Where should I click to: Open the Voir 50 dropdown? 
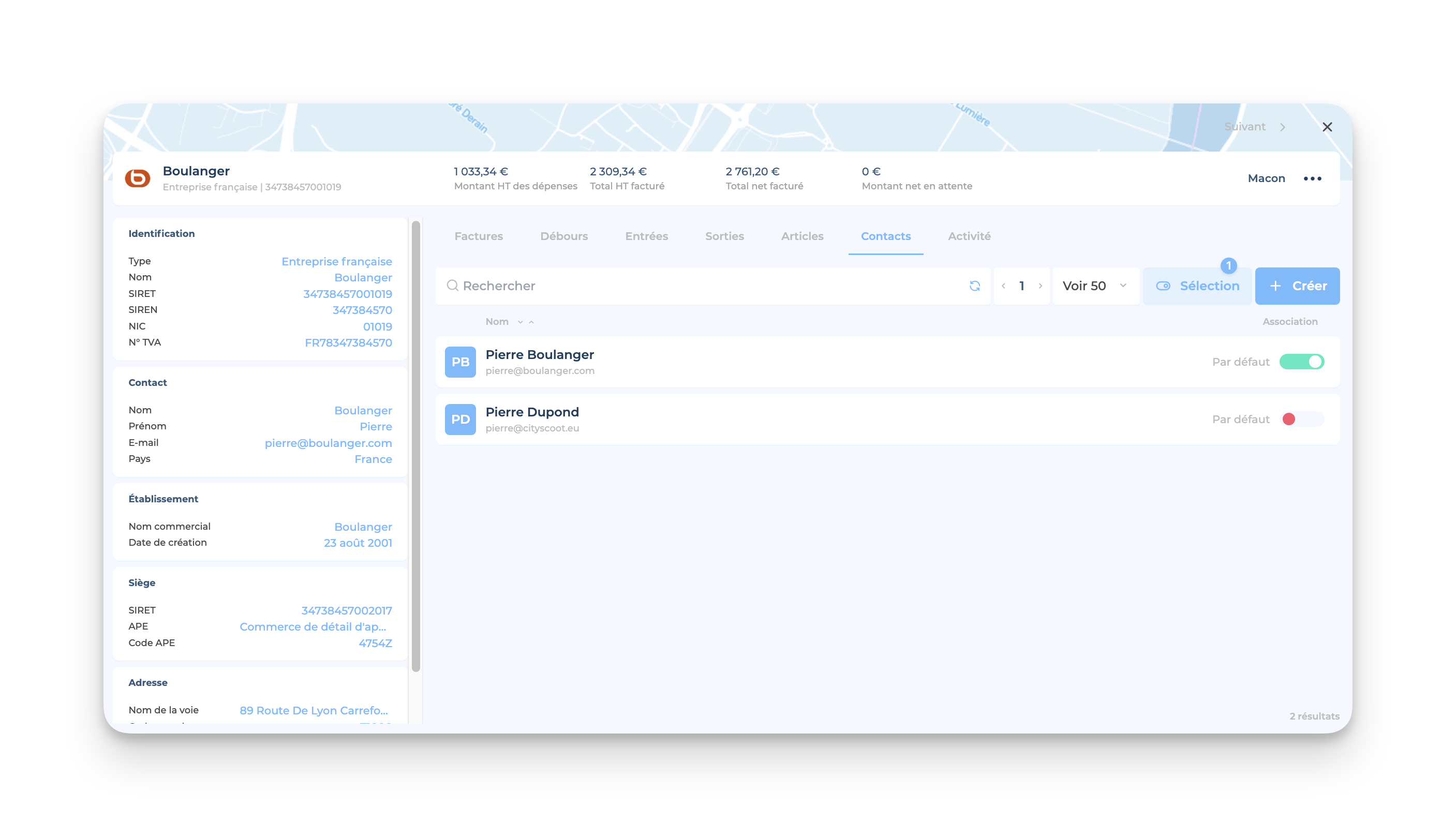1095,286
